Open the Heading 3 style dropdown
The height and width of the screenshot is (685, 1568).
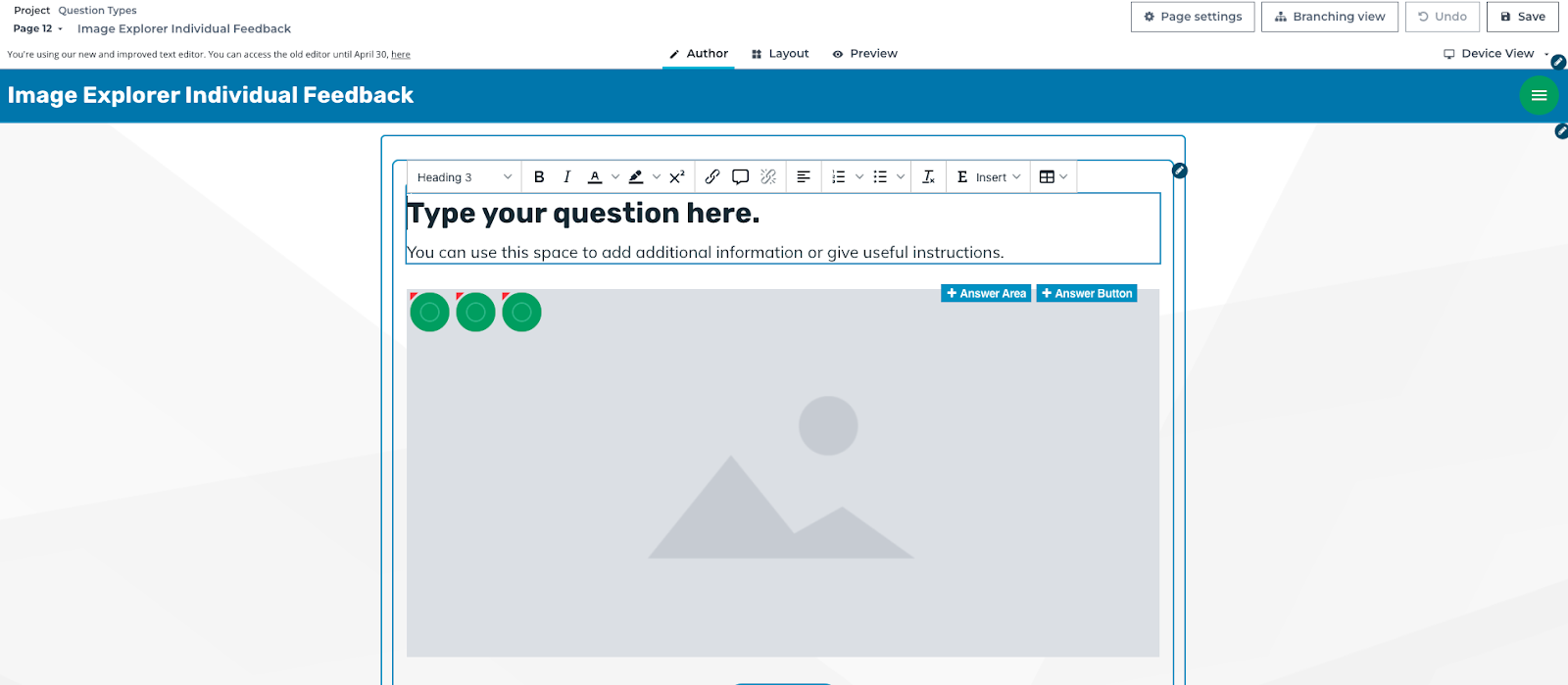click(465, 177)
